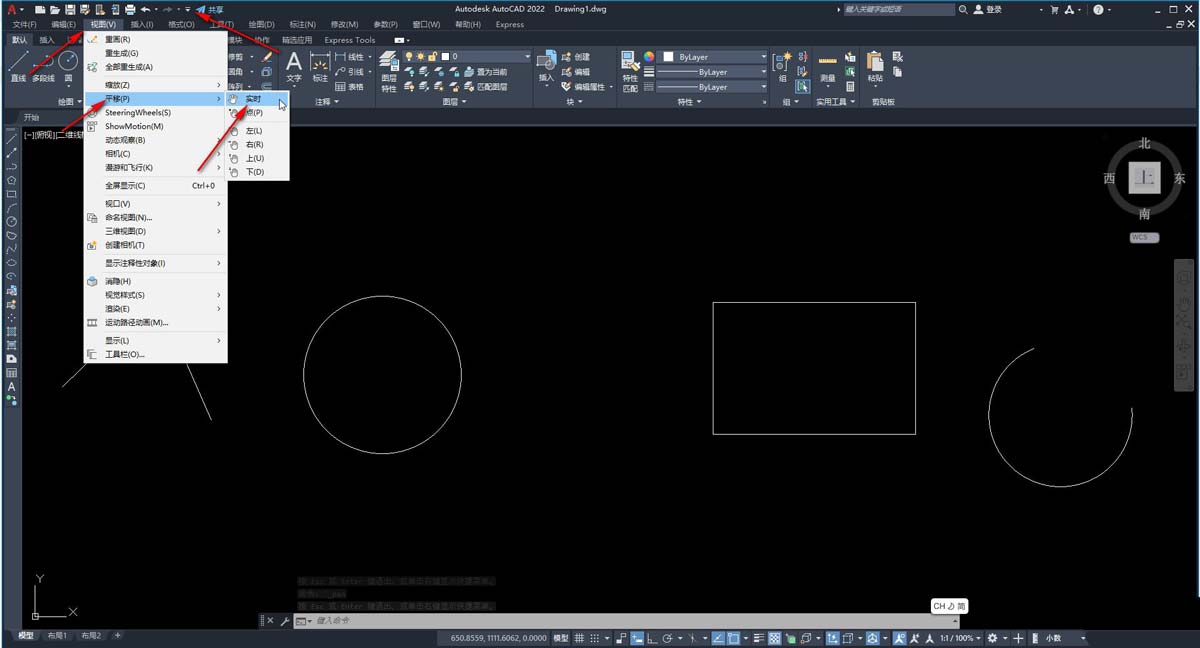Toggle snap mode in status bar
The image size is (1200, 648).
595,637
